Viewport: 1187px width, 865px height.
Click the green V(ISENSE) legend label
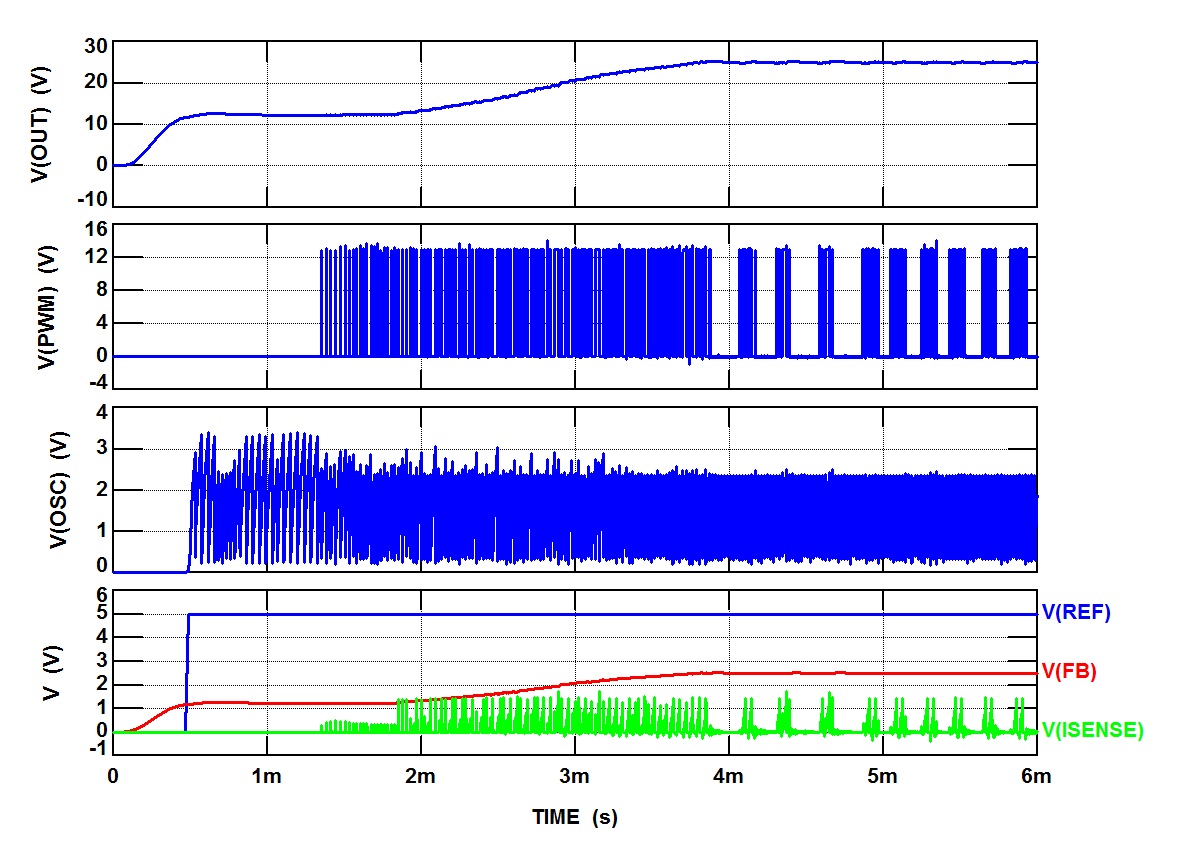coord(1092,731)
